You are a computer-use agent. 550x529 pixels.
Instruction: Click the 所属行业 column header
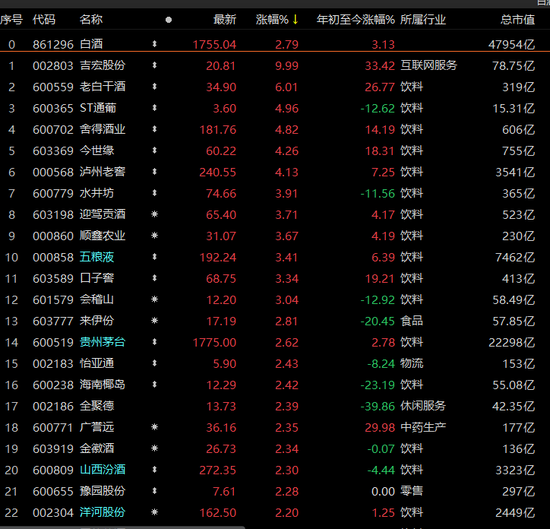pyautogui.click(x=423, y=20)
